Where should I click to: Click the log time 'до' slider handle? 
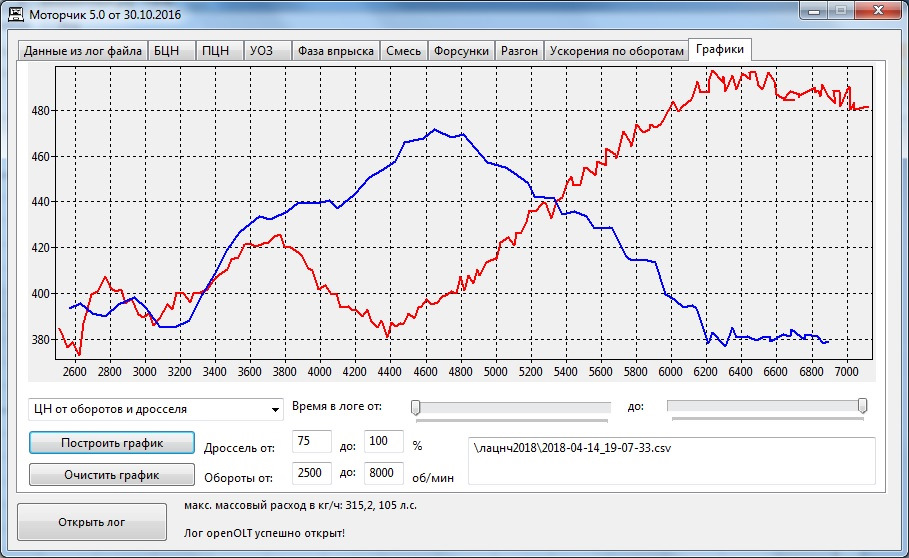(x=863, y=406)
